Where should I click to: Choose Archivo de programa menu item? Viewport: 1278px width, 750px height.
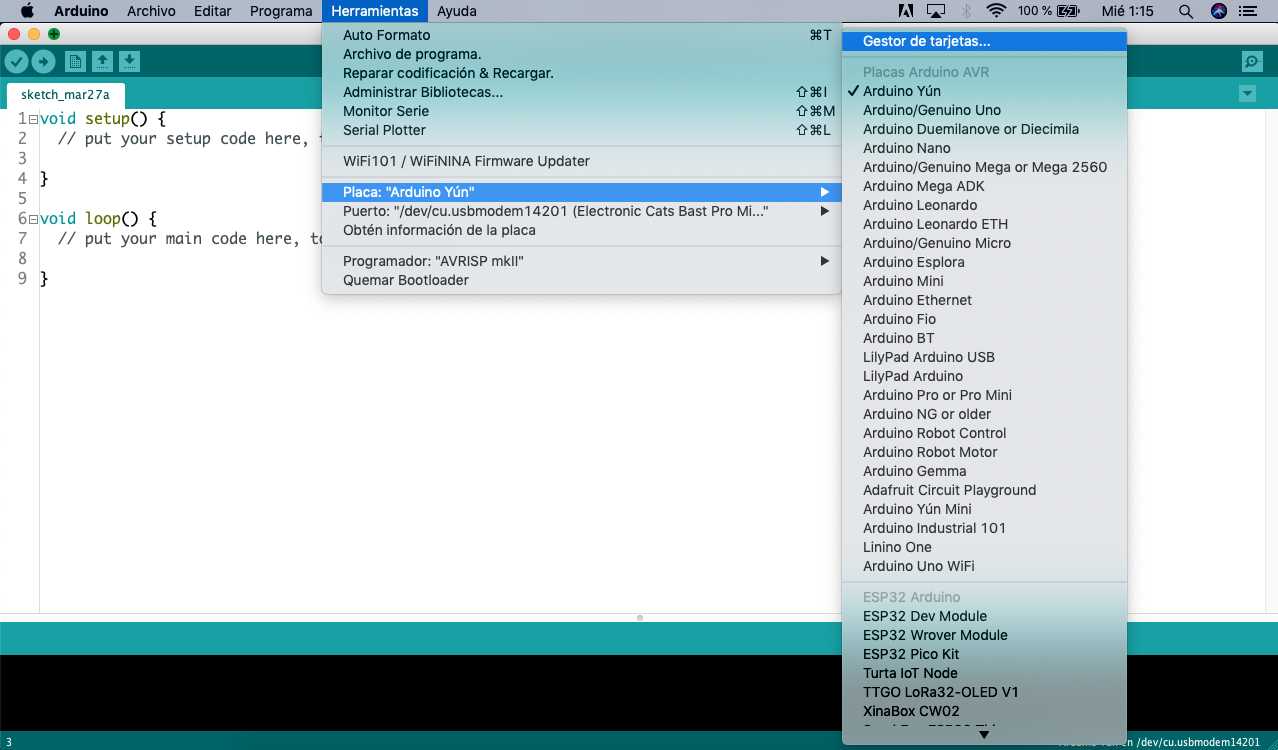(x=581, y=54)
